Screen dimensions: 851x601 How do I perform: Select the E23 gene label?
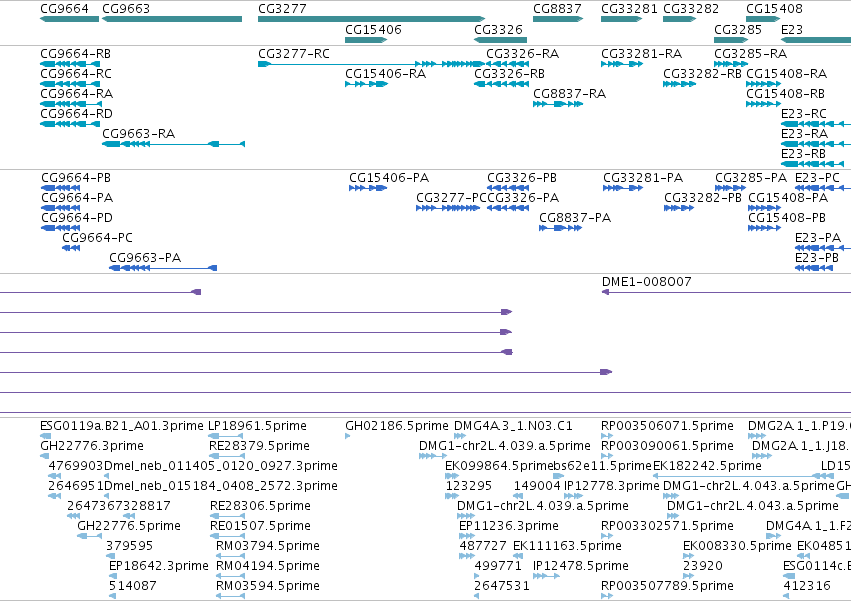tap(792, 29)
